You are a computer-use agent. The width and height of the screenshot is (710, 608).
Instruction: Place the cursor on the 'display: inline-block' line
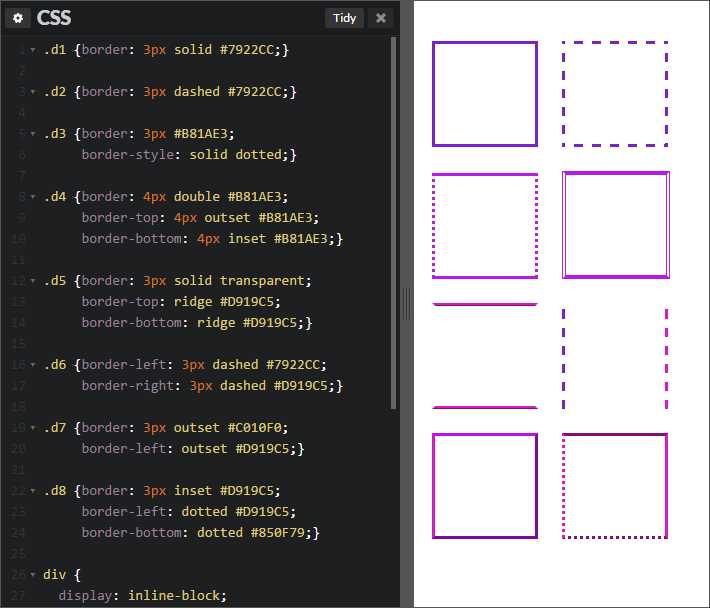[142, 596]
